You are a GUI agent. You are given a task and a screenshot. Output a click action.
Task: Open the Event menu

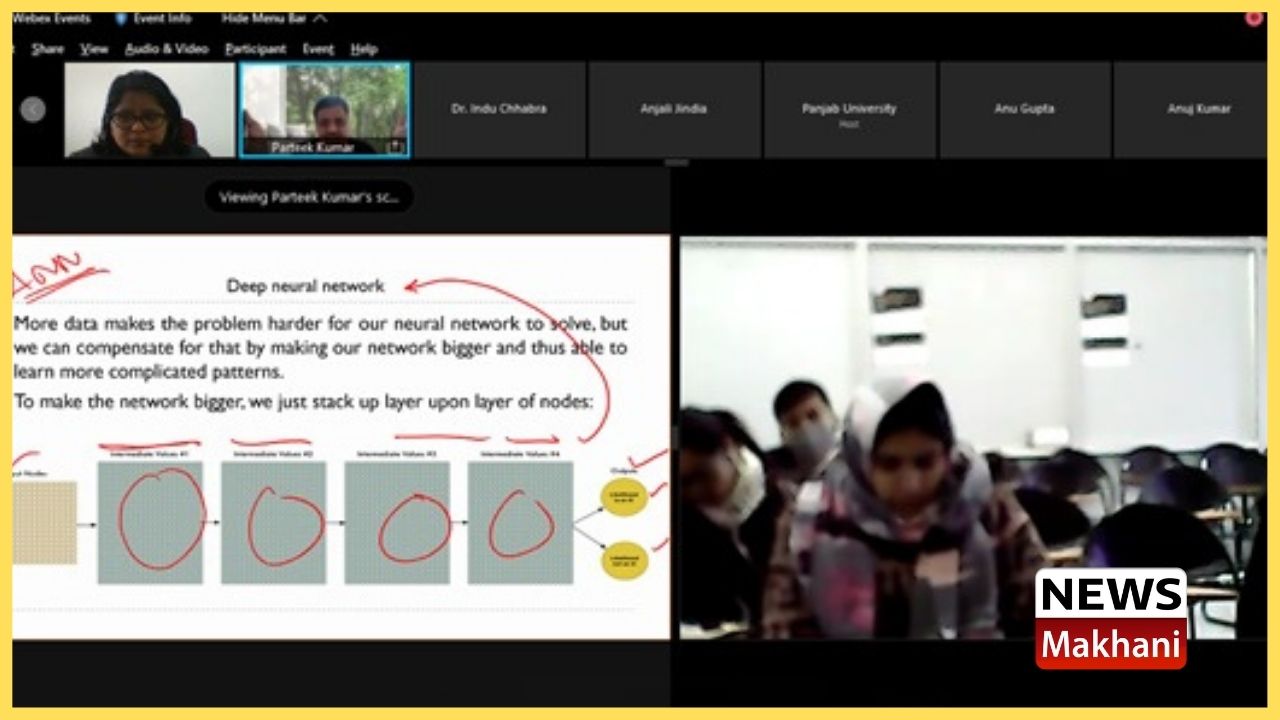[x=318, y=49]
